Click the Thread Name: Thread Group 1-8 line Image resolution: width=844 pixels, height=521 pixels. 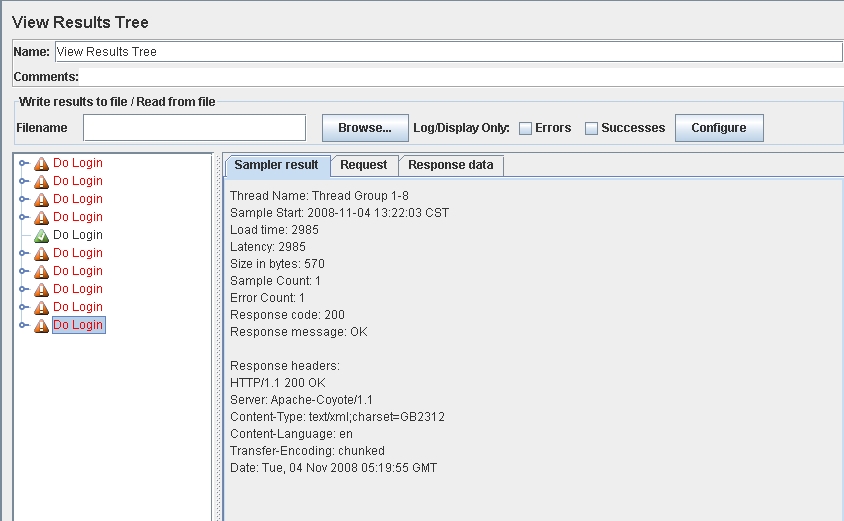point(319,196)
